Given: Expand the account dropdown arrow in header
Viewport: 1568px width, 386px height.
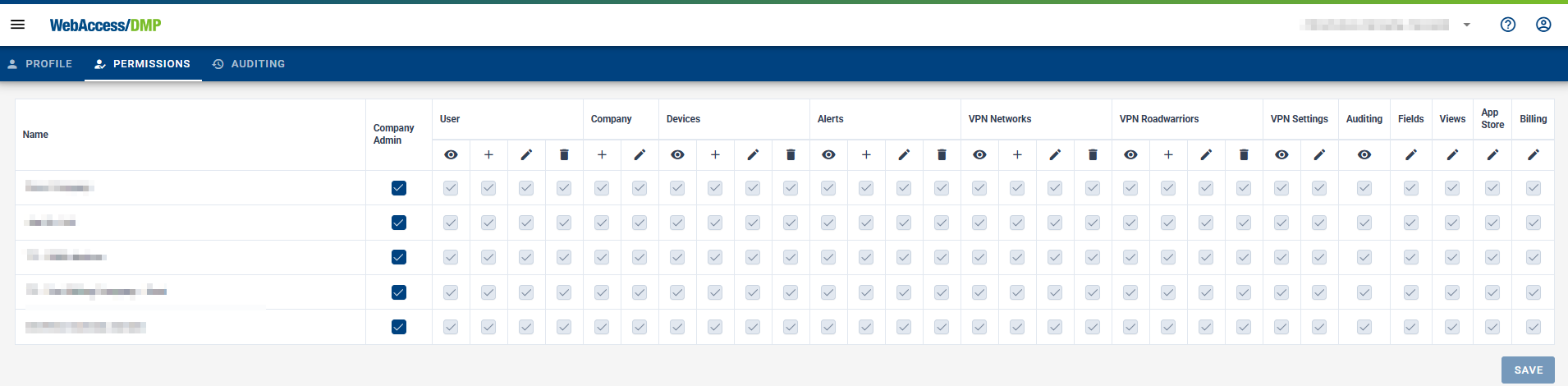Looking at the screenshot, I should pos(1467,25).
